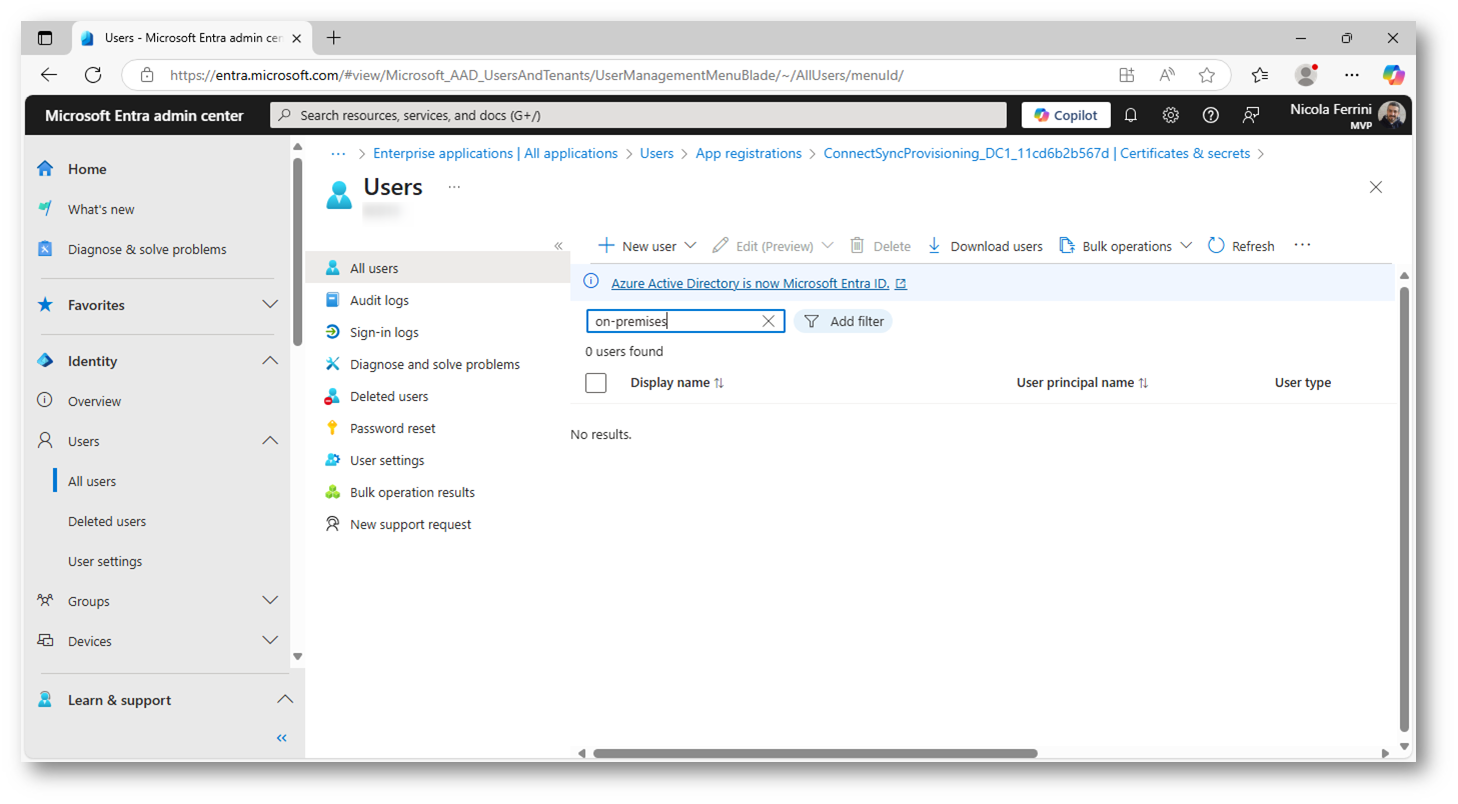
Task: Open the browser Copilot sidebar icon
Action: click(x=1393, y=75)
